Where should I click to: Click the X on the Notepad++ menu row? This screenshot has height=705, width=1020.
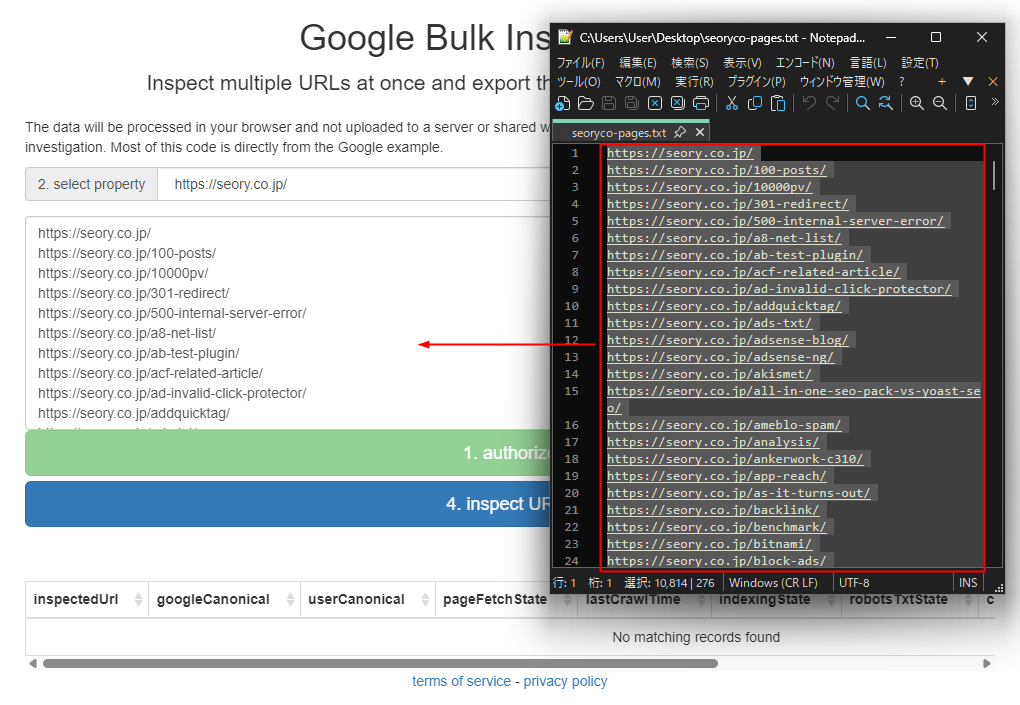[x=993, y=82]
